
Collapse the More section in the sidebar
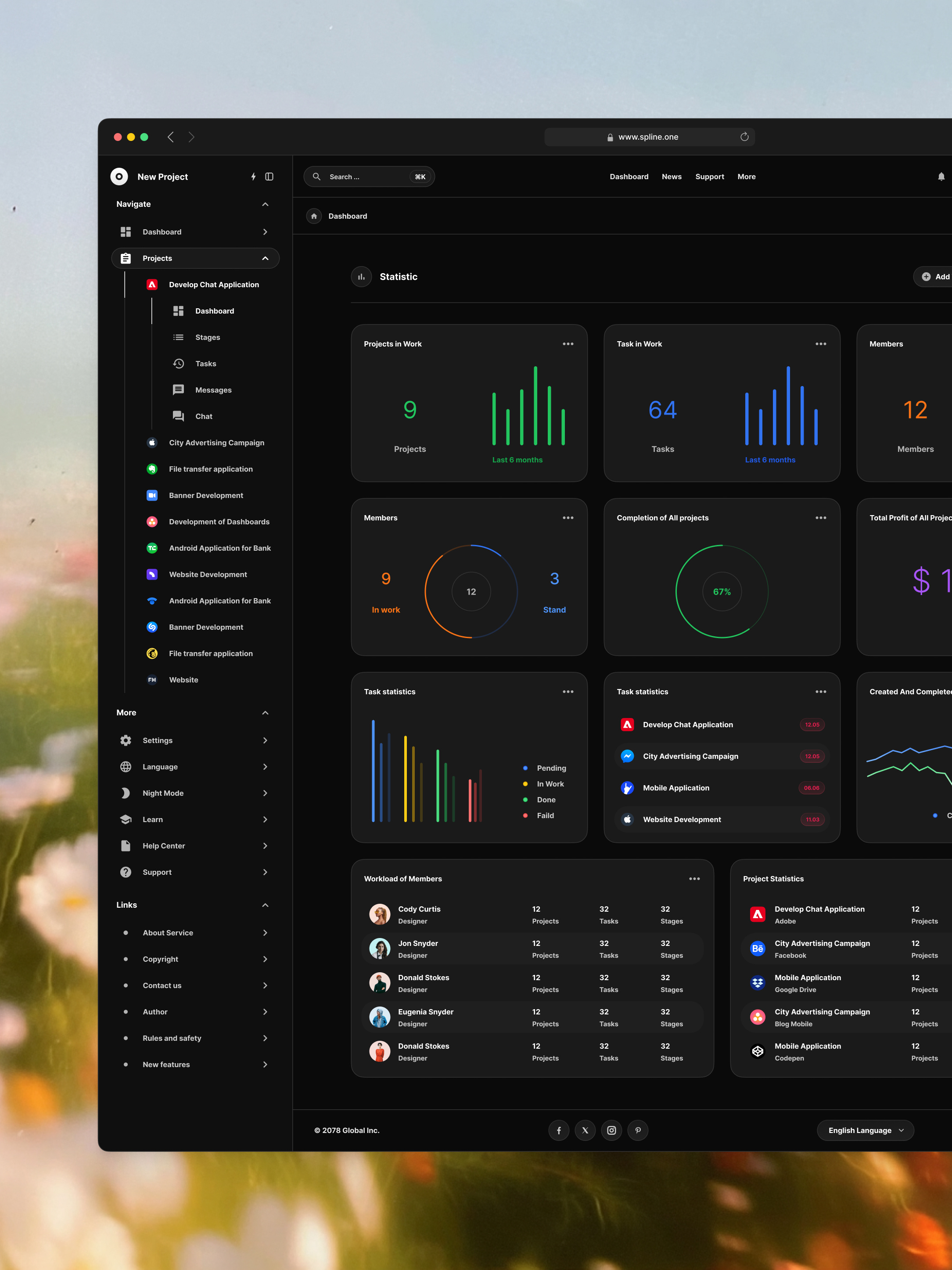[265, 713]
